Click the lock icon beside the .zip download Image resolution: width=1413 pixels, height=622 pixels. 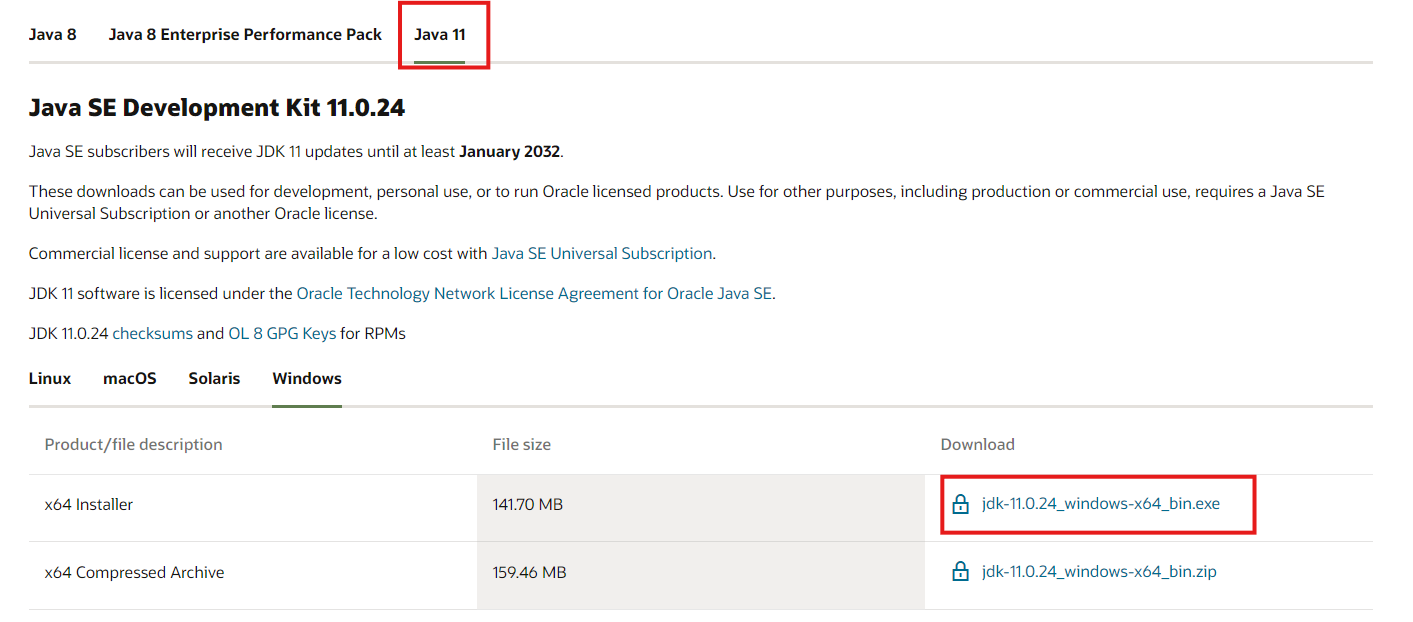[960, 572]
